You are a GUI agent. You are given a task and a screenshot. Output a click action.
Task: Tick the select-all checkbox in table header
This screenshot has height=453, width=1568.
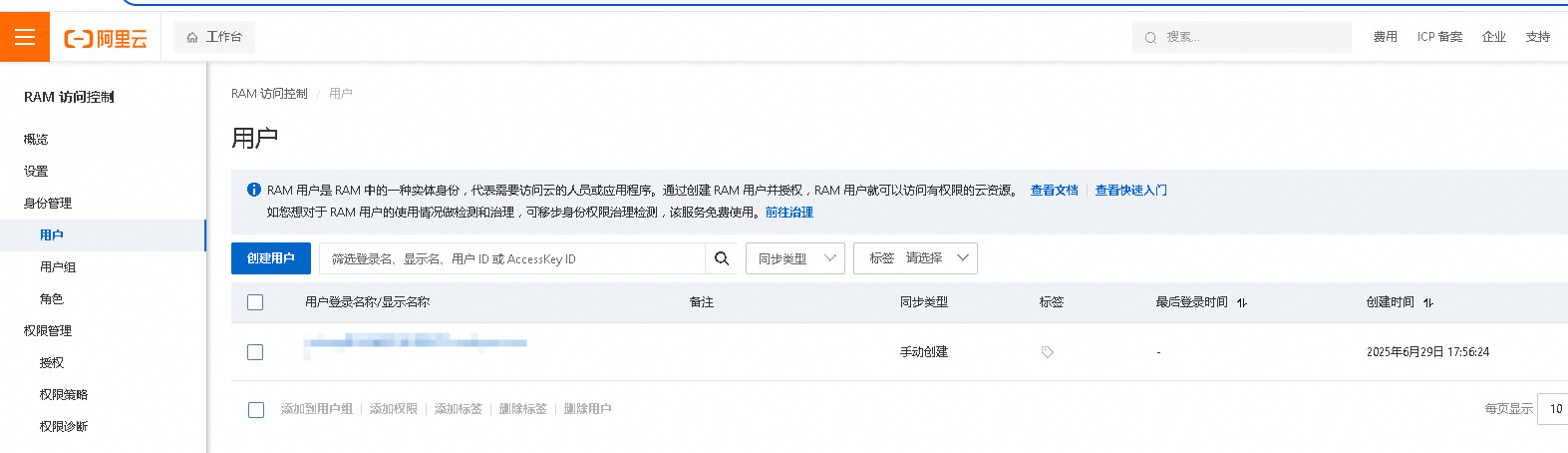(255, 302)
